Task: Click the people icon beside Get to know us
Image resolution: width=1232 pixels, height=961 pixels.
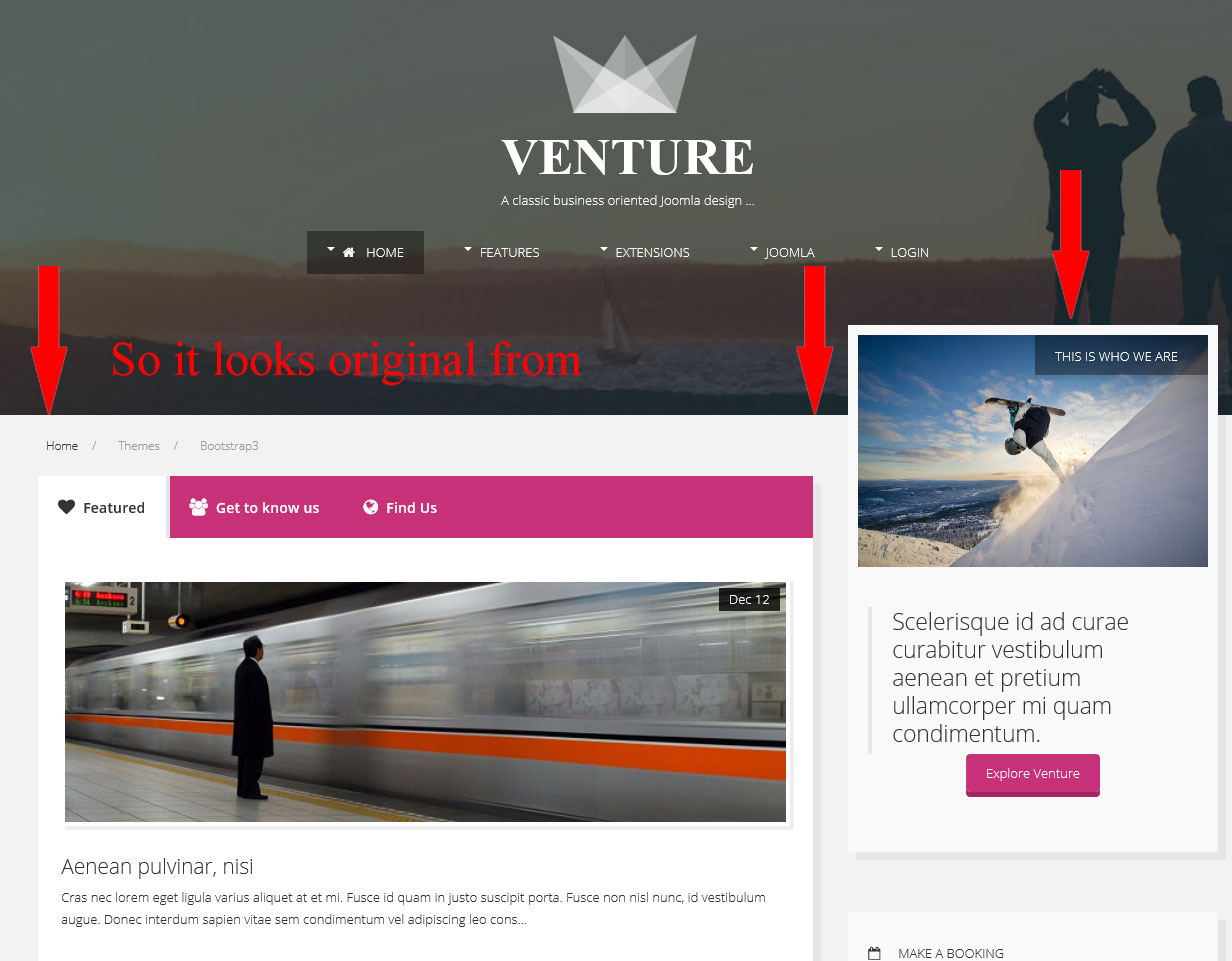Action: tap(198, 507)
